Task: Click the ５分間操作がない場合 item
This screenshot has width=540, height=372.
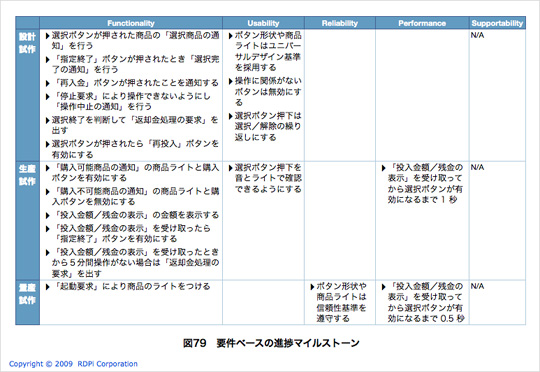Action: pos(133,263)
